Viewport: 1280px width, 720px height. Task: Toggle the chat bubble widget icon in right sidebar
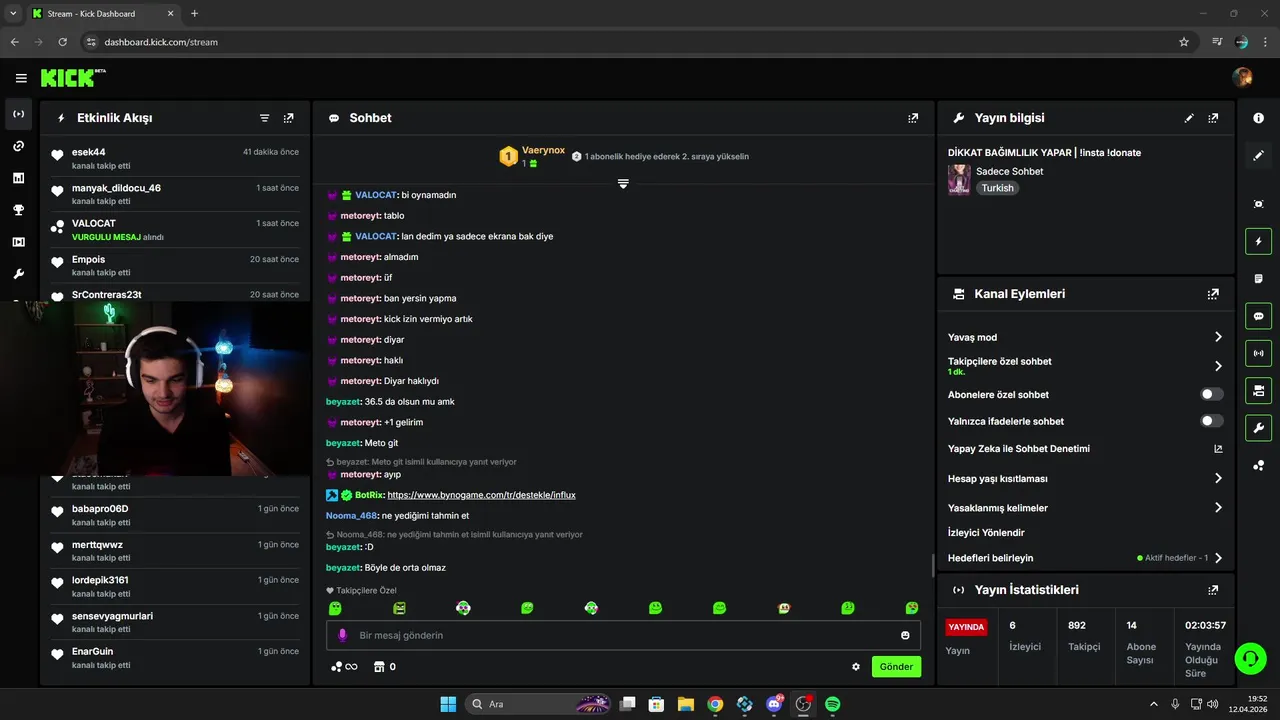pyautogui.click(x=1258, y=316)
